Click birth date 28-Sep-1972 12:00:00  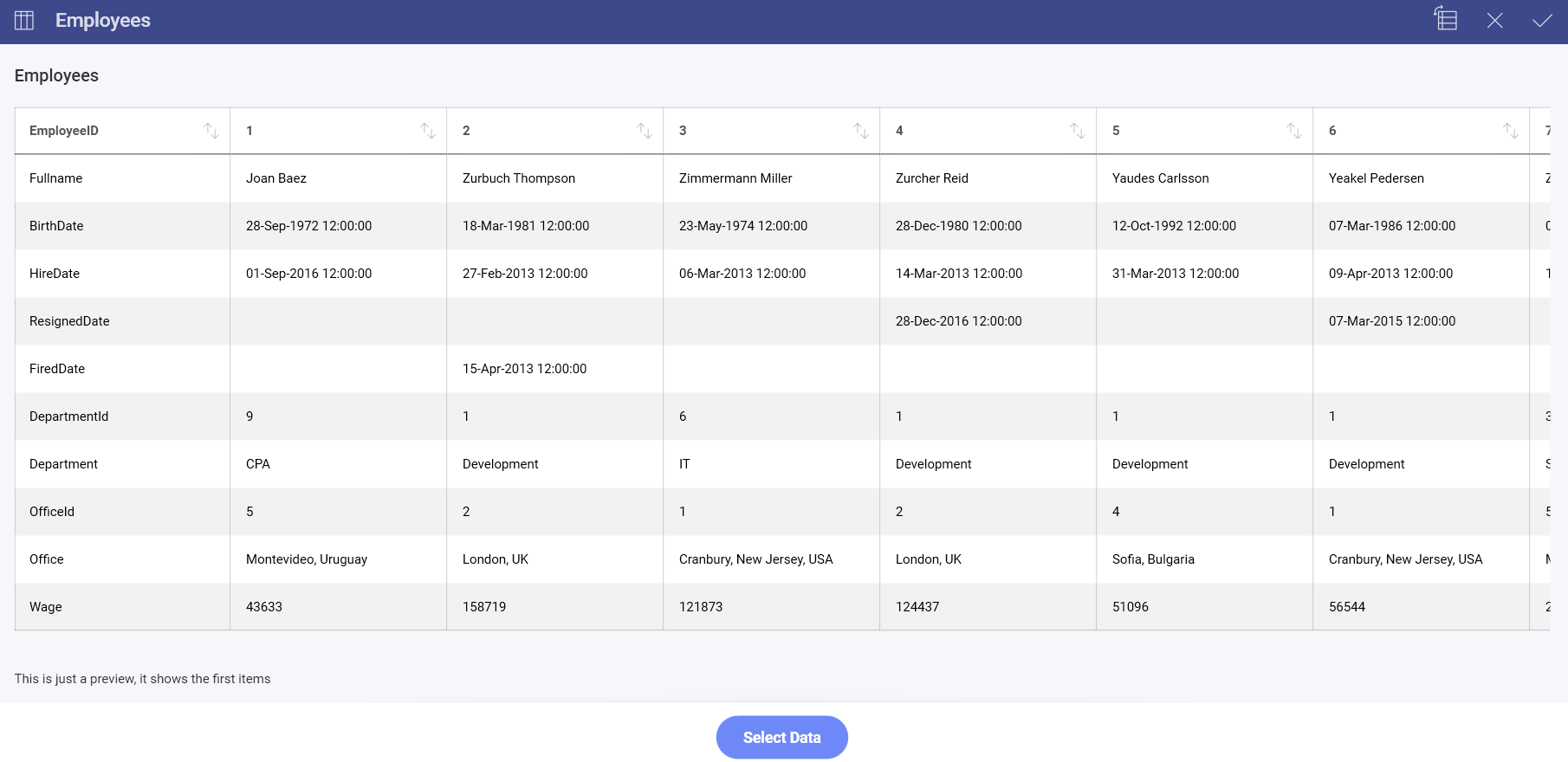(x=309, y=226)
